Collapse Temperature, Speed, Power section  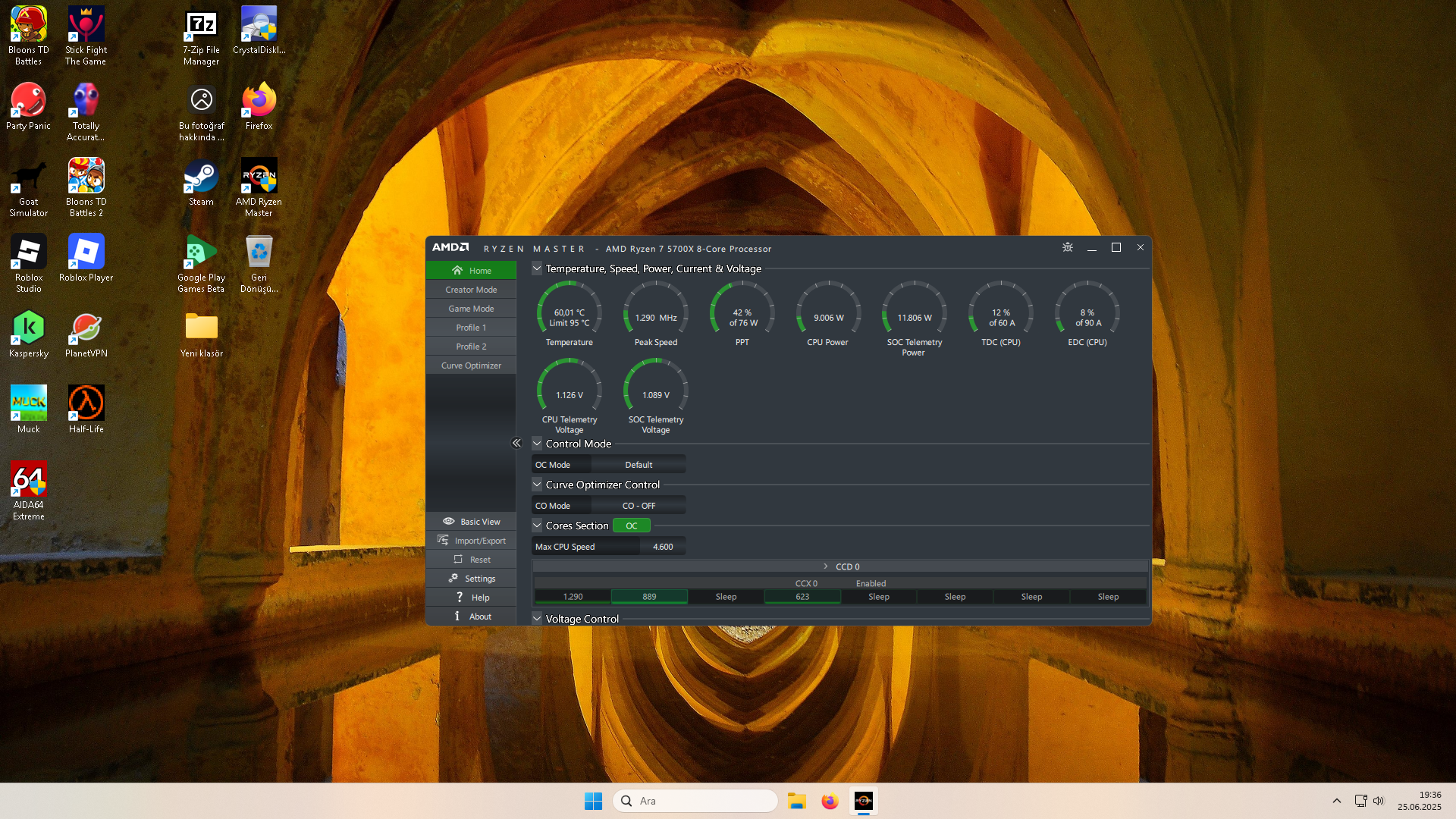pyautogui.click(x=537, y=268)
